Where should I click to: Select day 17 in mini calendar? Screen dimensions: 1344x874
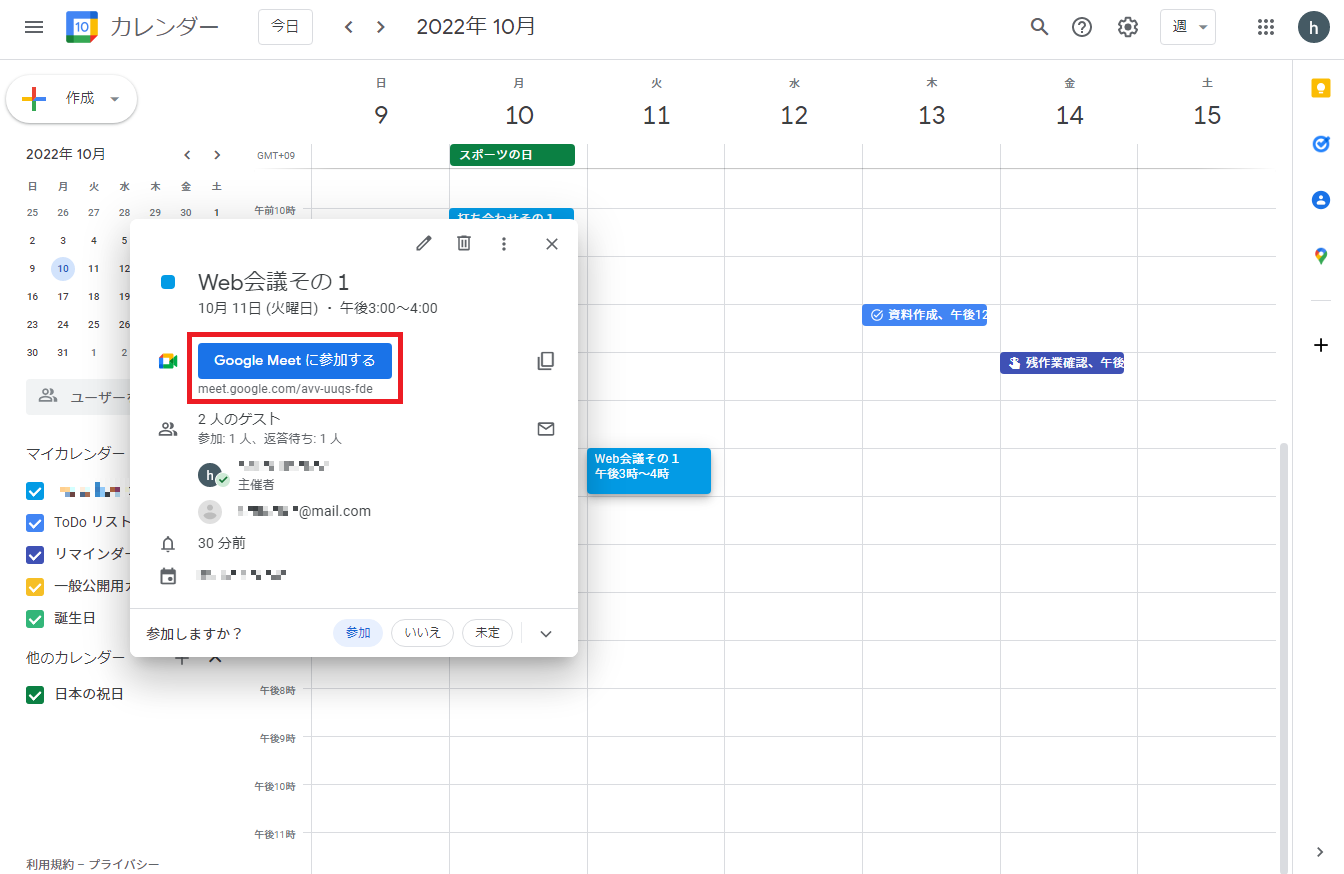pos(63,296)
